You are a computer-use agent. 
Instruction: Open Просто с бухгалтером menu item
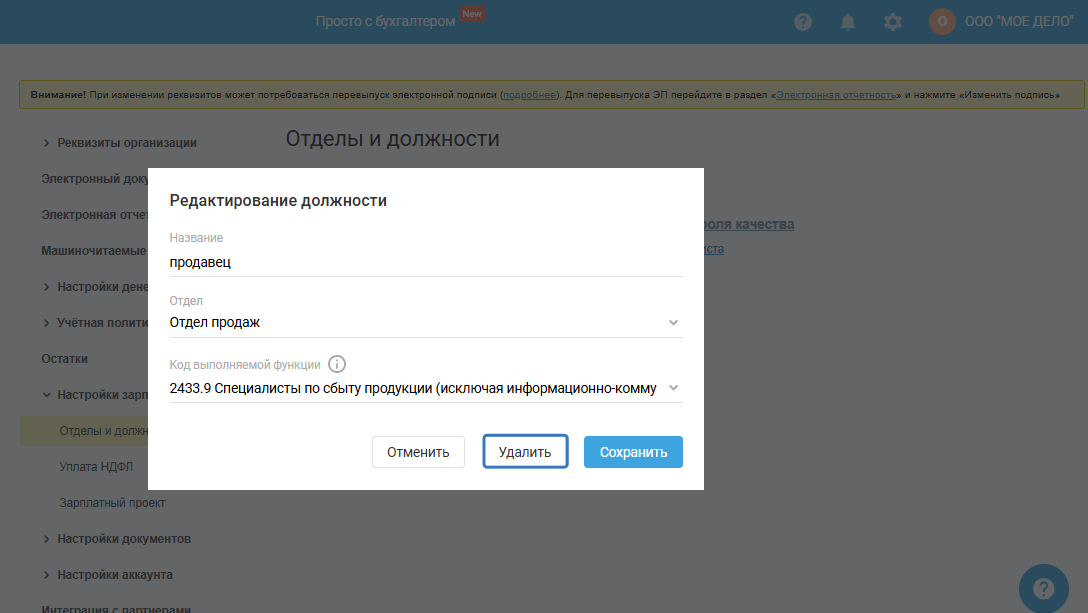[385, 22]
